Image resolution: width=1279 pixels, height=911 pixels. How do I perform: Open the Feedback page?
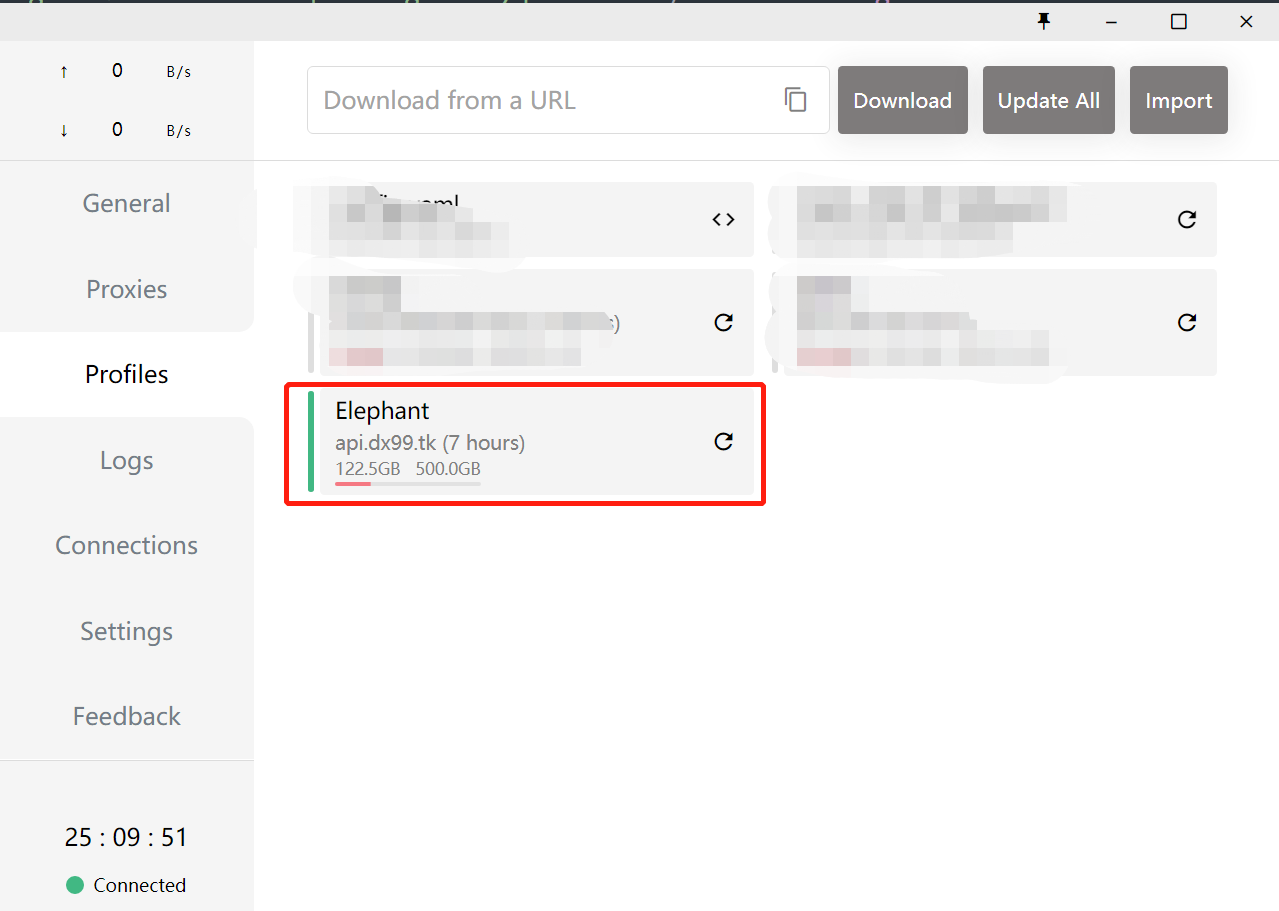126,717
